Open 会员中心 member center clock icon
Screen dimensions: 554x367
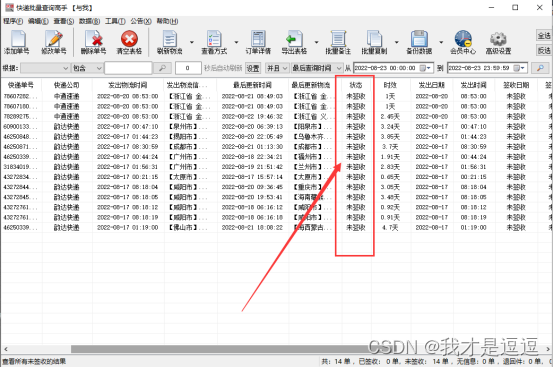point(463,39)
